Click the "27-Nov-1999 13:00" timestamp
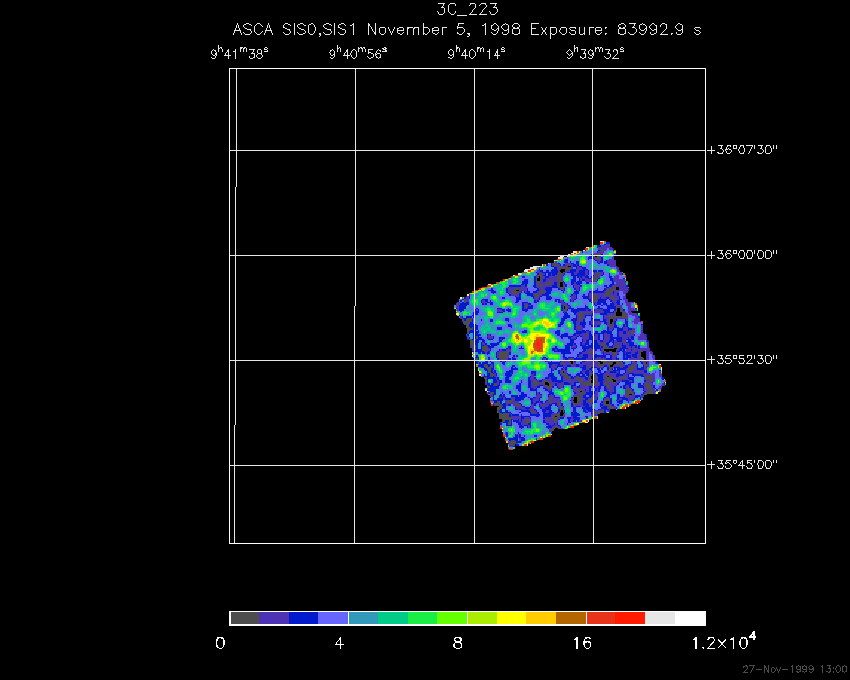Viewport: 850px width, 680px height. coord(795,669)
